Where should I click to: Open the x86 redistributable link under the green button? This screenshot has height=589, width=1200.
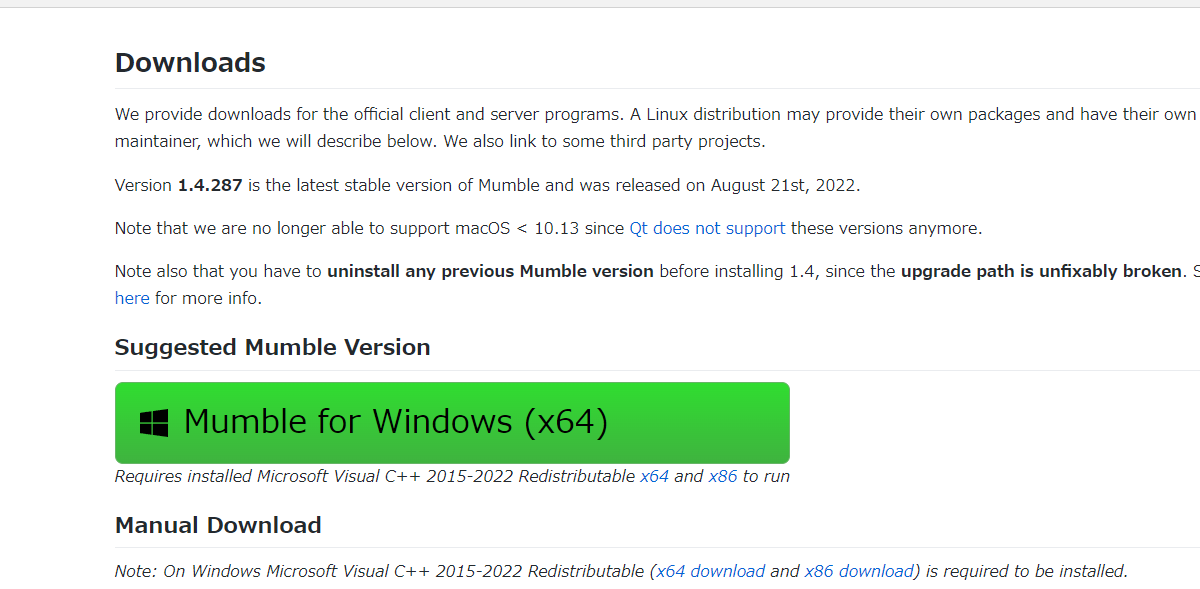click(722, 476)
